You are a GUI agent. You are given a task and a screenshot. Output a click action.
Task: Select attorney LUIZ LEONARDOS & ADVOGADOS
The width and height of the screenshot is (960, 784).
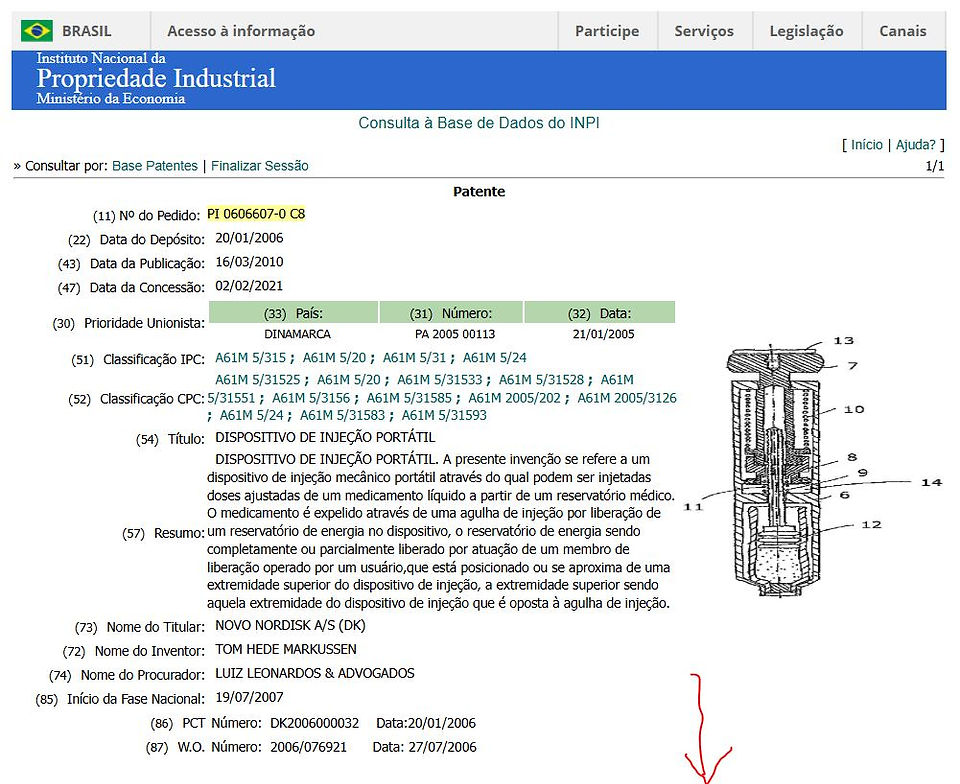(315, 673)
